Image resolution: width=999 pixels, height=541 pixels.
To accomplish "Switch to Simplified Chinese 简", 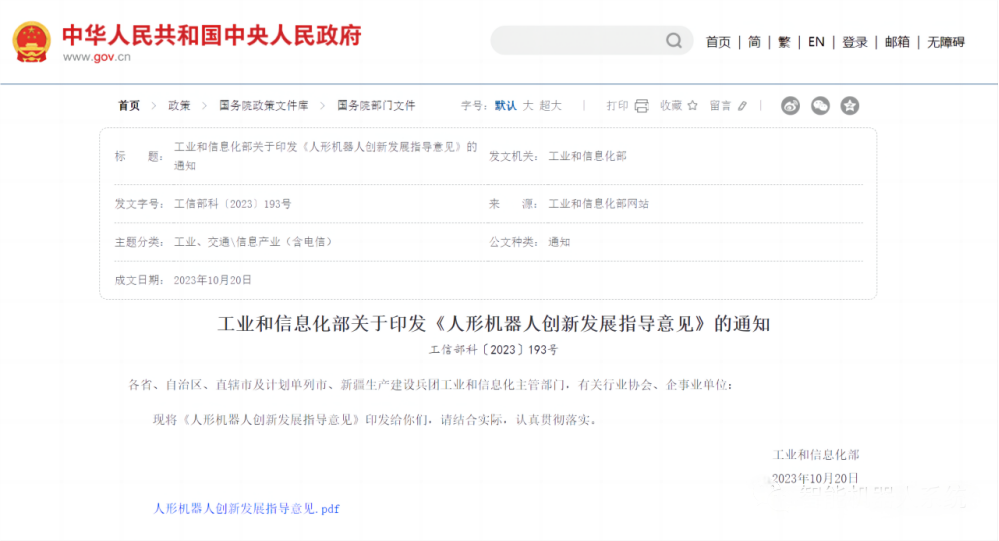I will coord(754,42).
